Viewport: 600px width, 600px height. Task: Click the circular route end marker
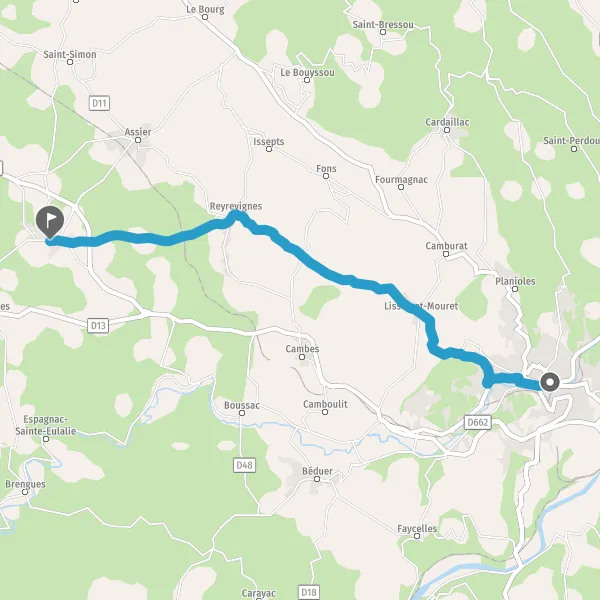pyautogui.click(x=550, y=382)
